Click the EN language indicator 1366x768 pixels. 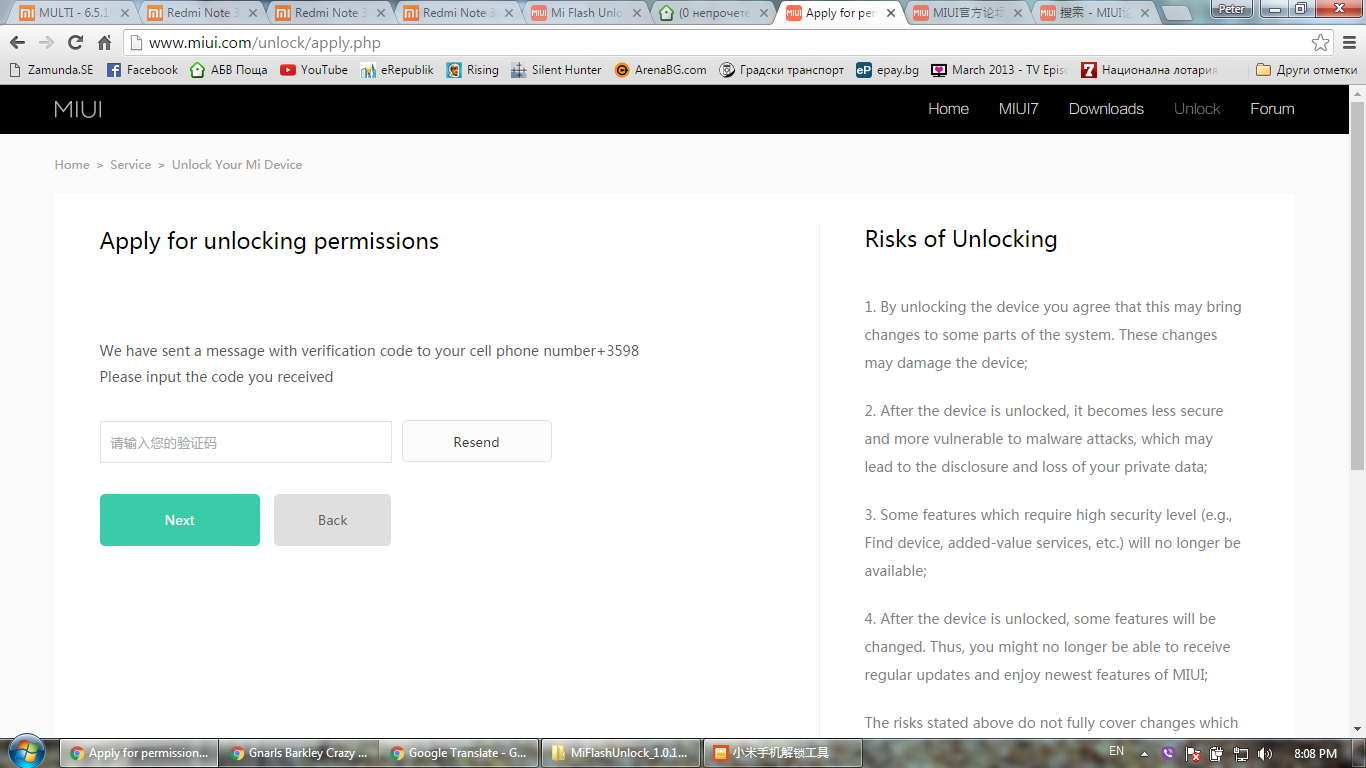(x=1116, y=751)
